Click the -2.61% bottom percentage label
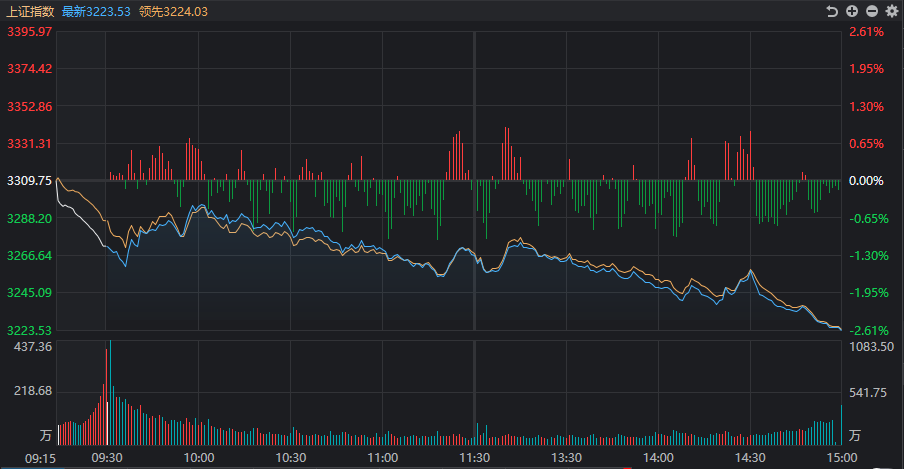Image resolution: width=904 pixels, height=469 pixels. click(866, 330)
